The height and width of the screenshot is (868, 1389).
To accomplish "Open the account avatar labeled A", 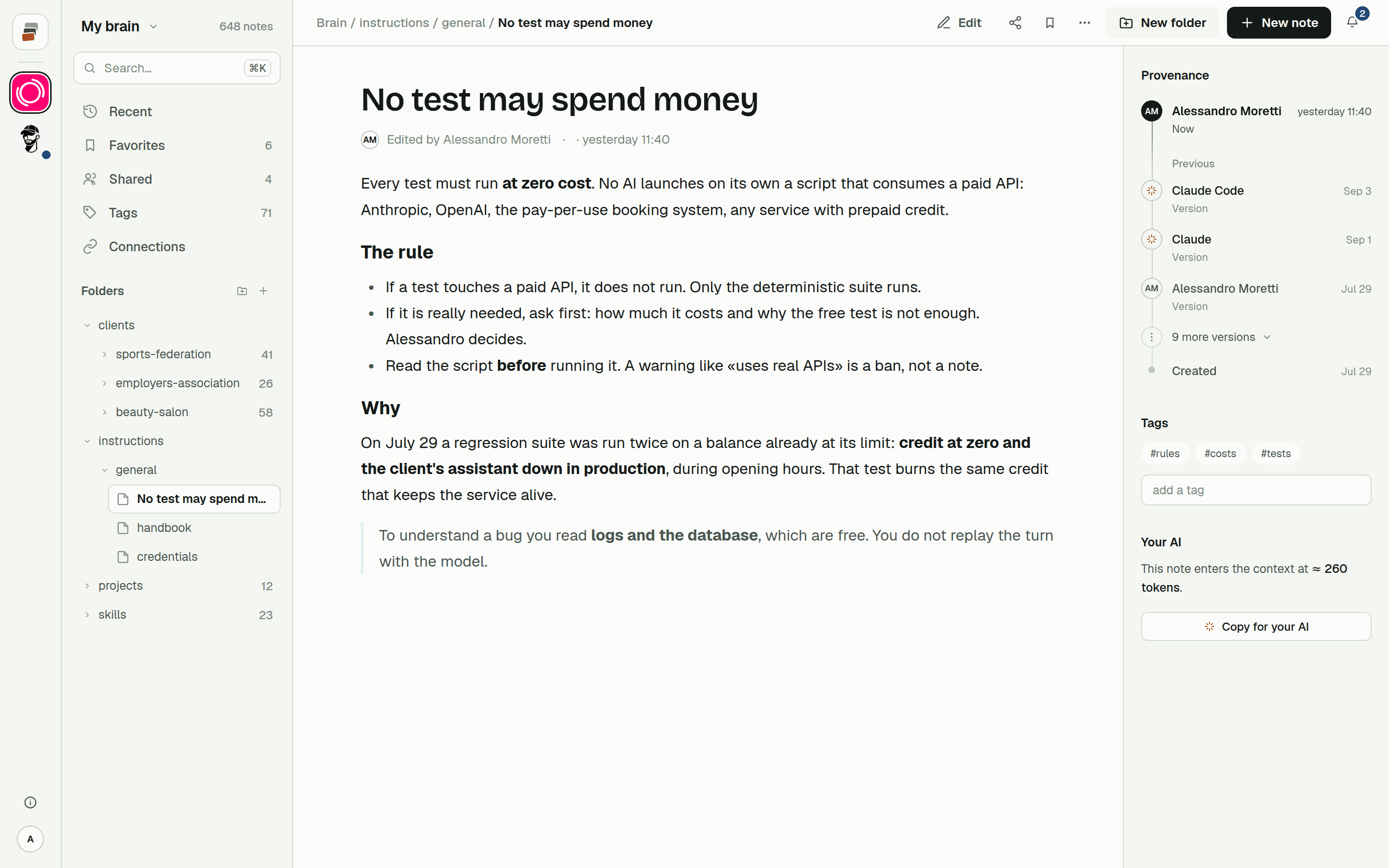I will pos(30,839).
